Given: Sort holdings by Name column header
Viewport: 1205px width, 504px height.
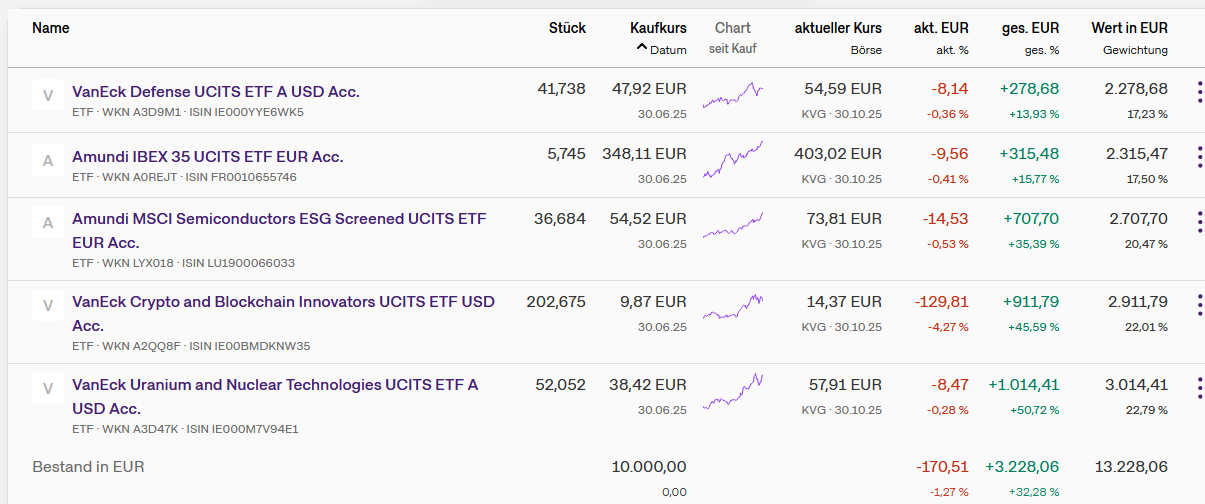Looking at the screenshot, I should (51, 28).
